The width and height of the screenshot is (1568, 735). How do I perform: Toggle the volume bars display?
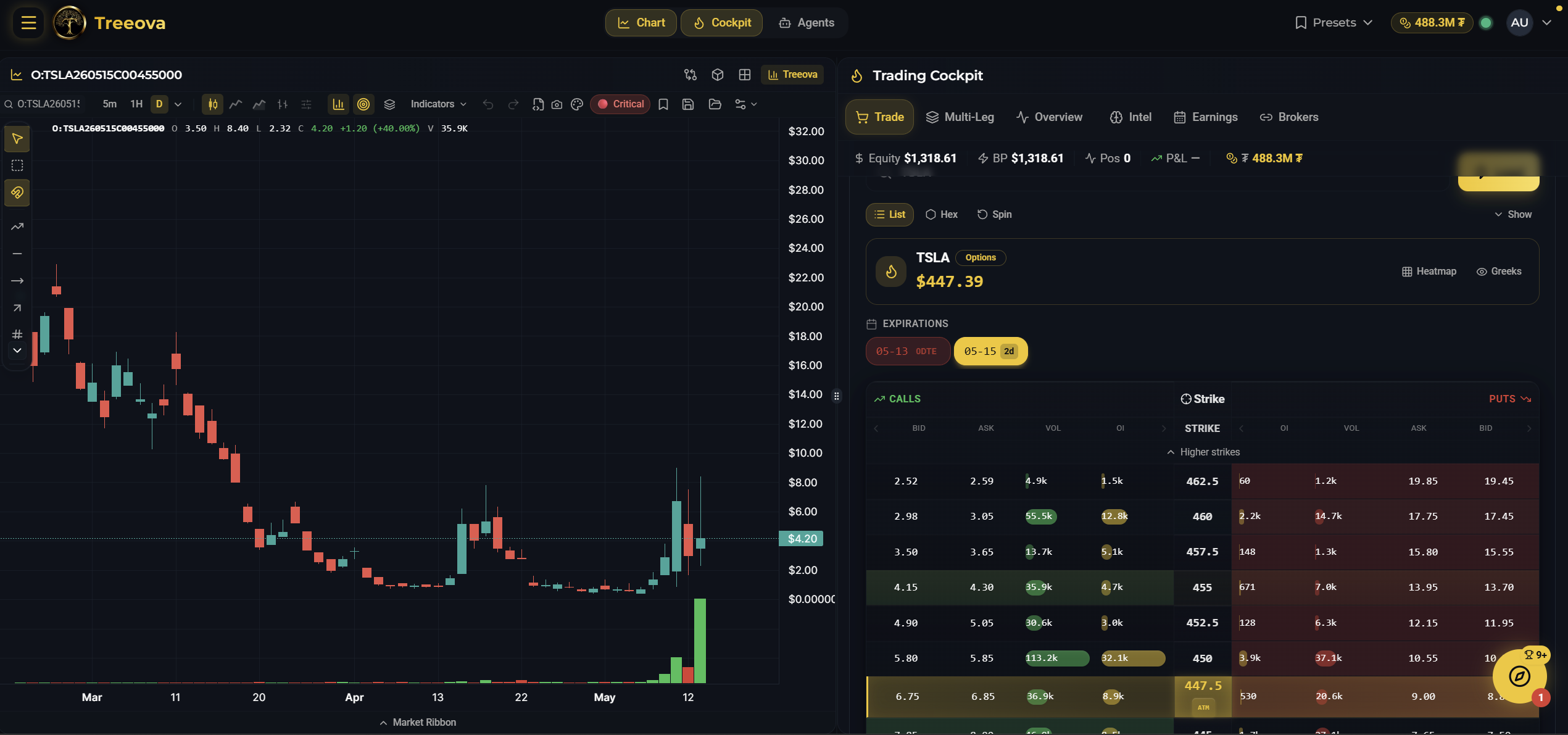click(338, 104)
